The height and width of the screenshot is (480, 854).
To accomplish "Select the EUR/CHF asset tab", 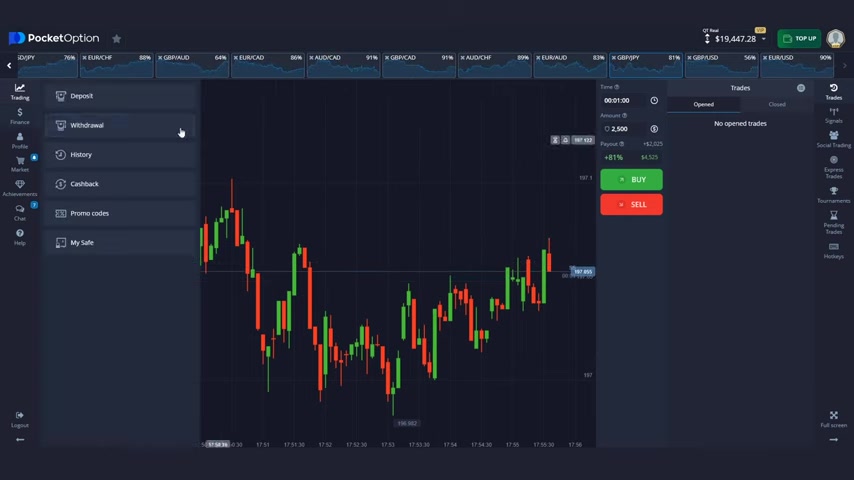I will click(x=117, y=65).
